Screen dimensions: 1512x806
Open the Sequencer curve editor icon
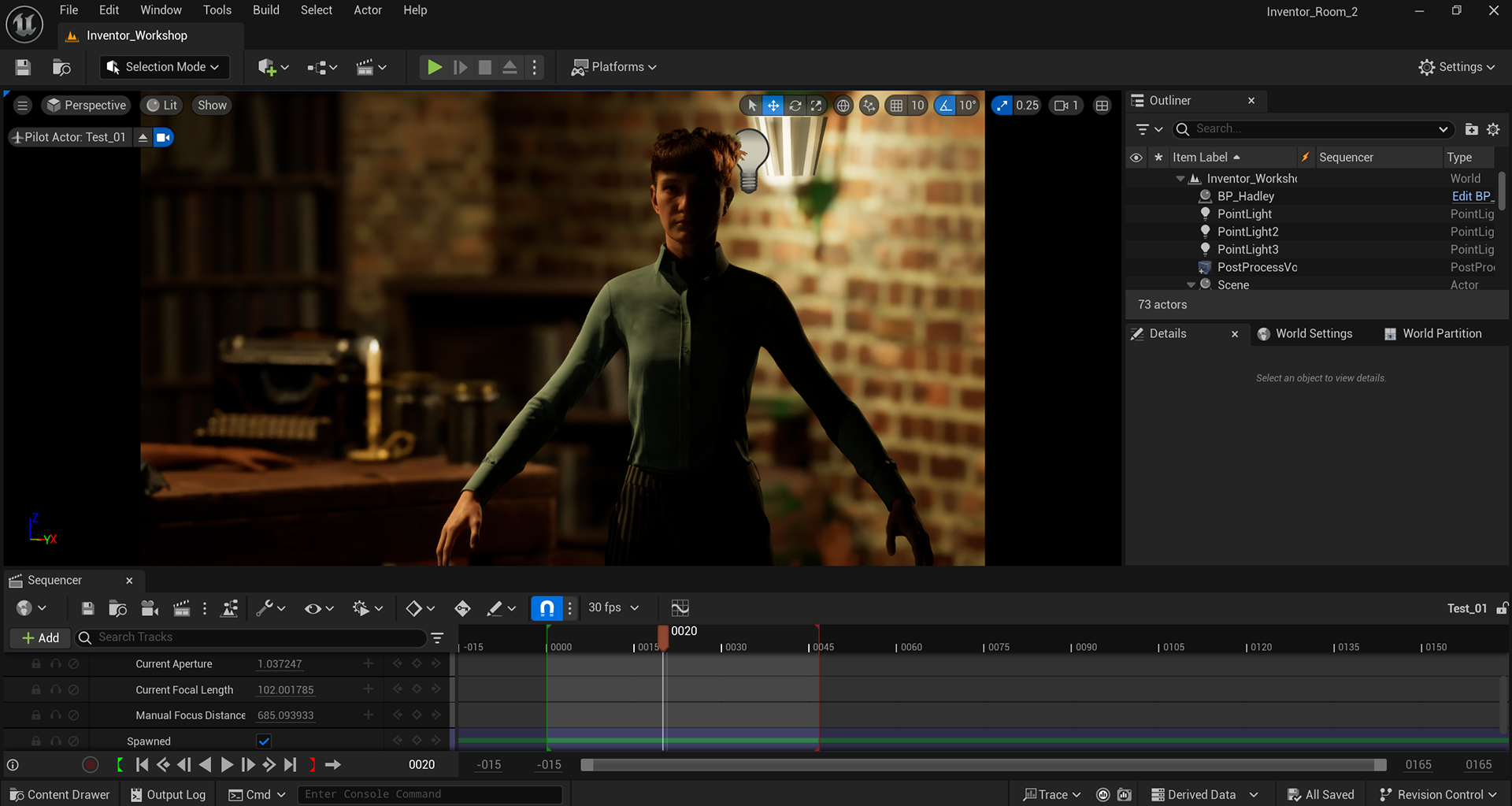680,608
